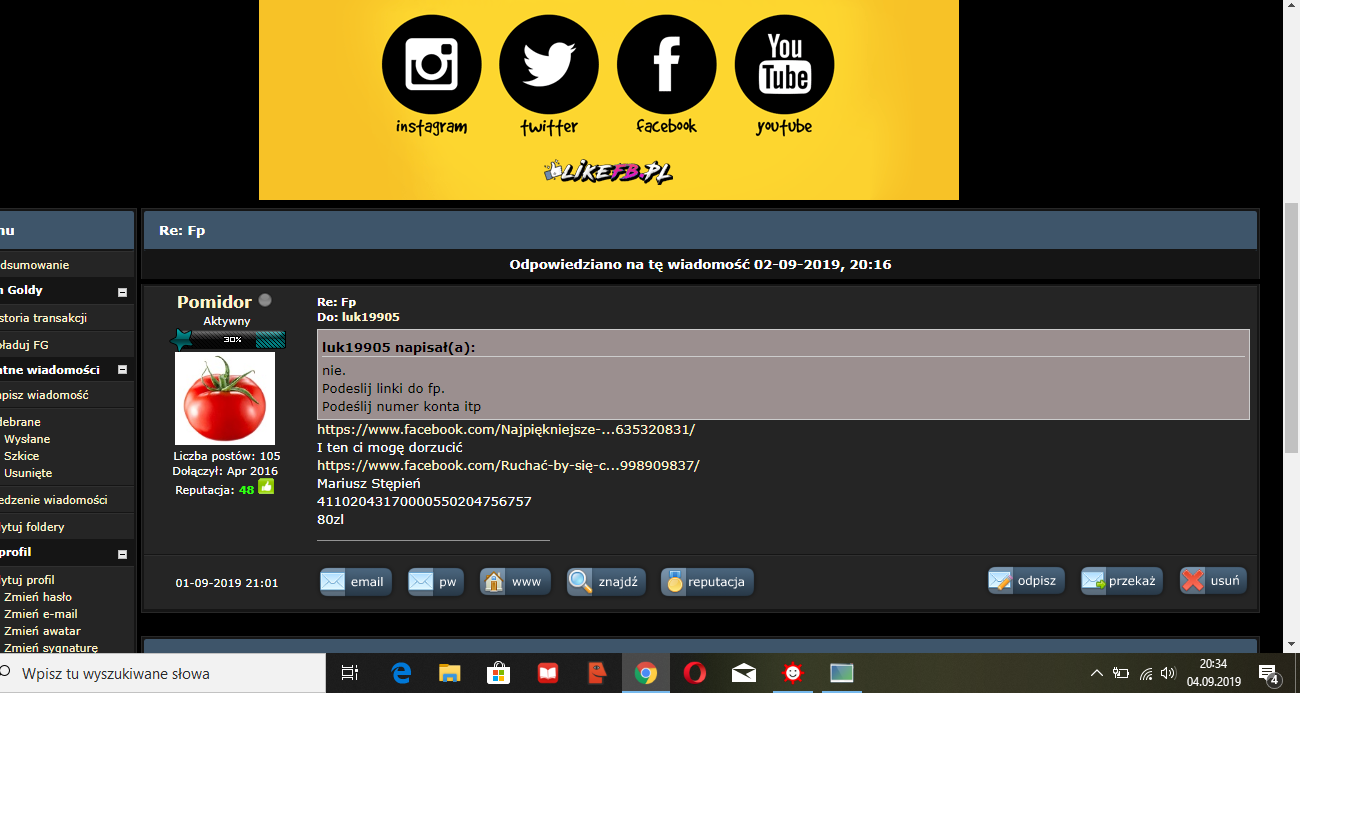Open the Ruchać-by-się Facebook link
This screenshot has width=1366, height=828.
point(508,466)
